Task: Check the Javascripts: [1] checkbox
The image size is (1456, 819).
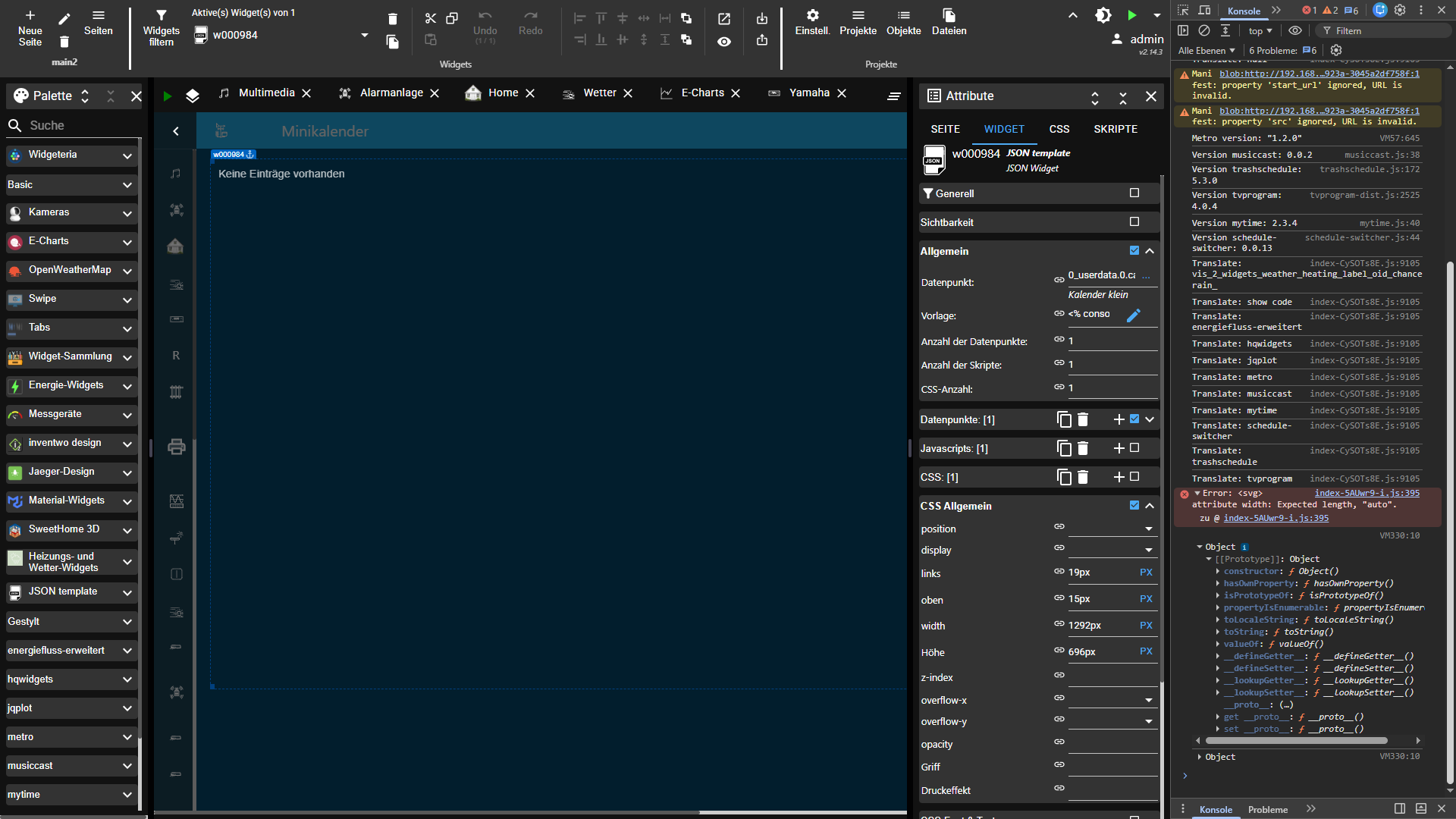Action: 1134,447
